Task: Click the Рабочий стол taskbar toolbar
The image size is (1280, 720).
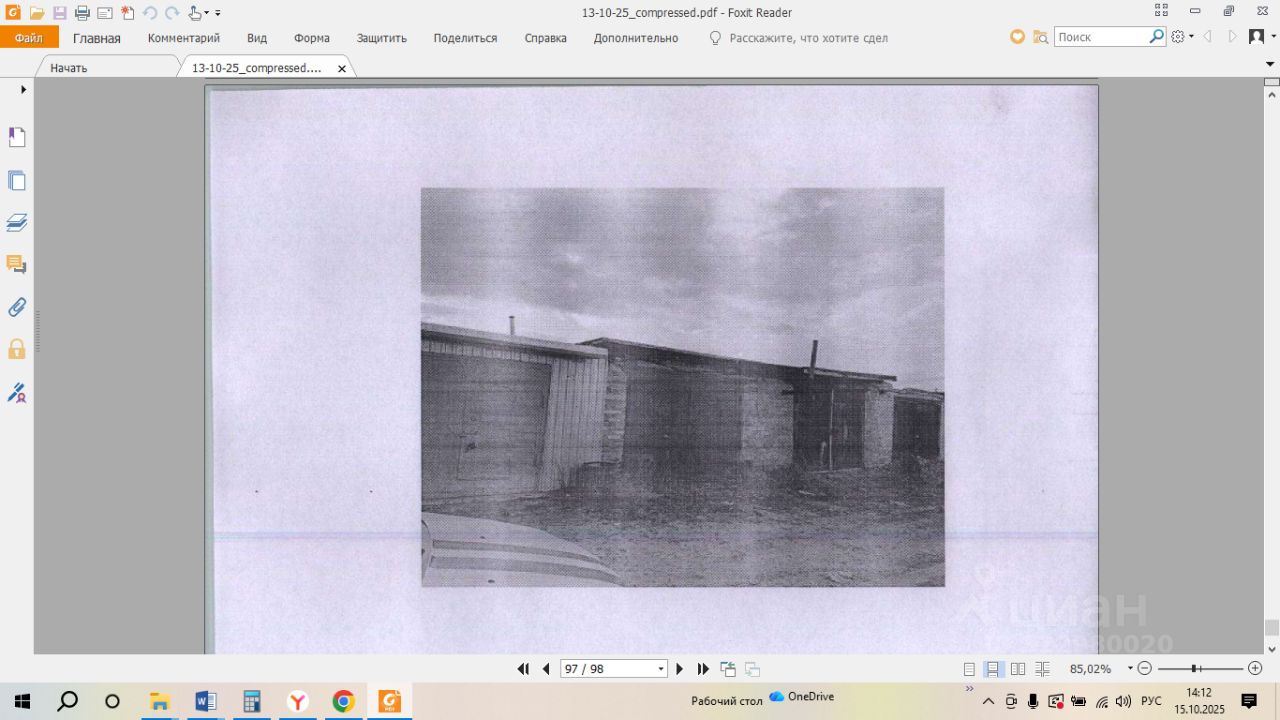Action: pos(727,701)
